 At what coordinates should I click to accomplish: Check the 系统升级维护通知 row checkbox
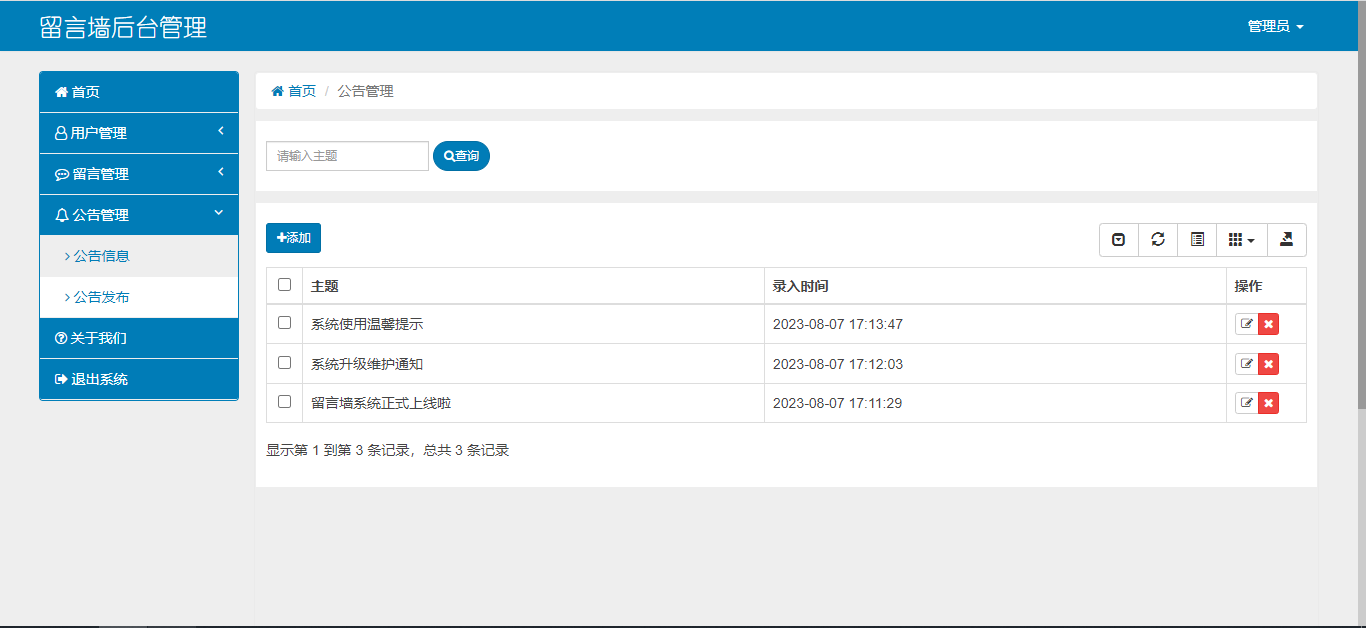[284, 362]
